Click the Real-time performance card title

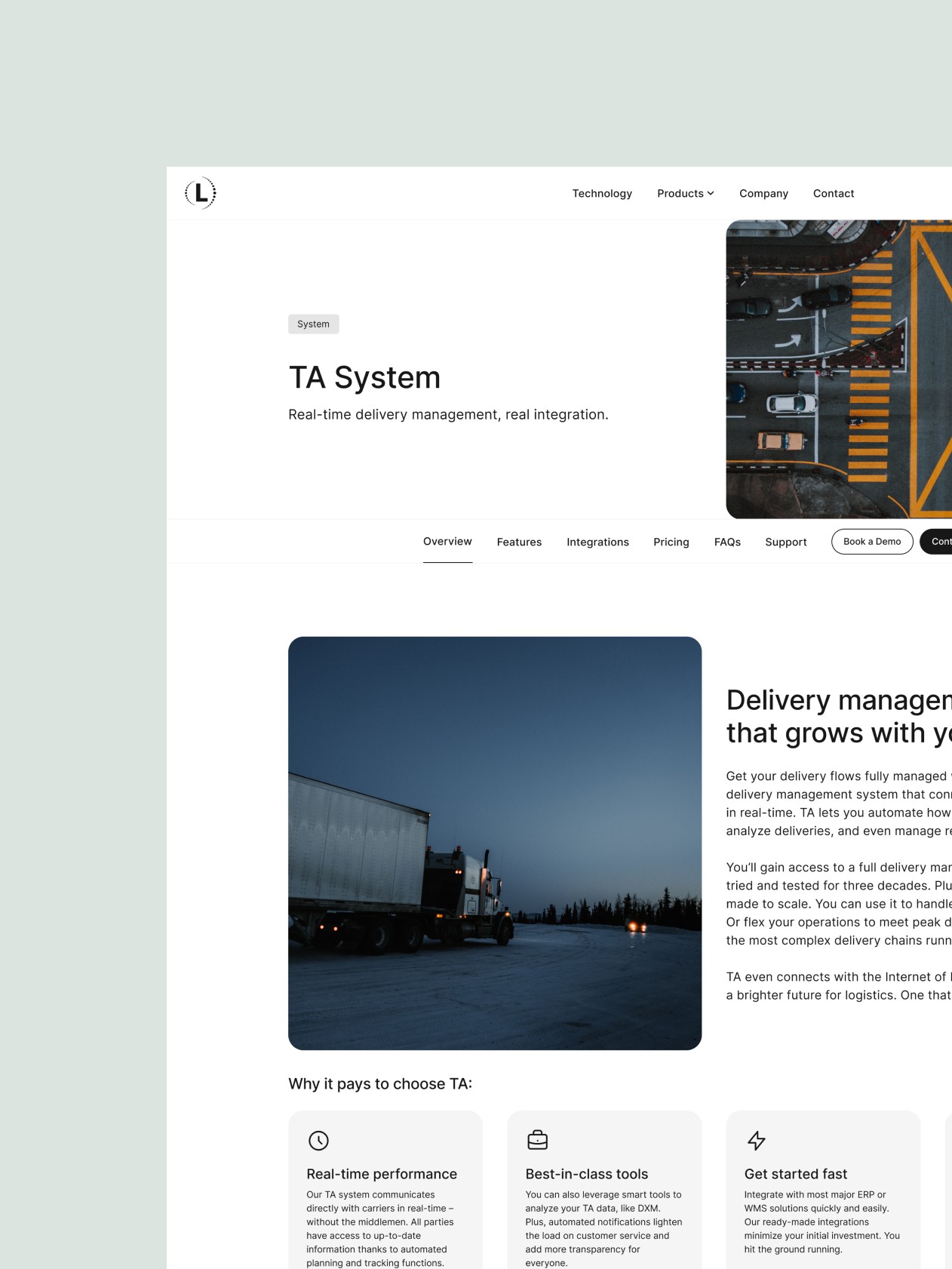[x=382, y=1174]
